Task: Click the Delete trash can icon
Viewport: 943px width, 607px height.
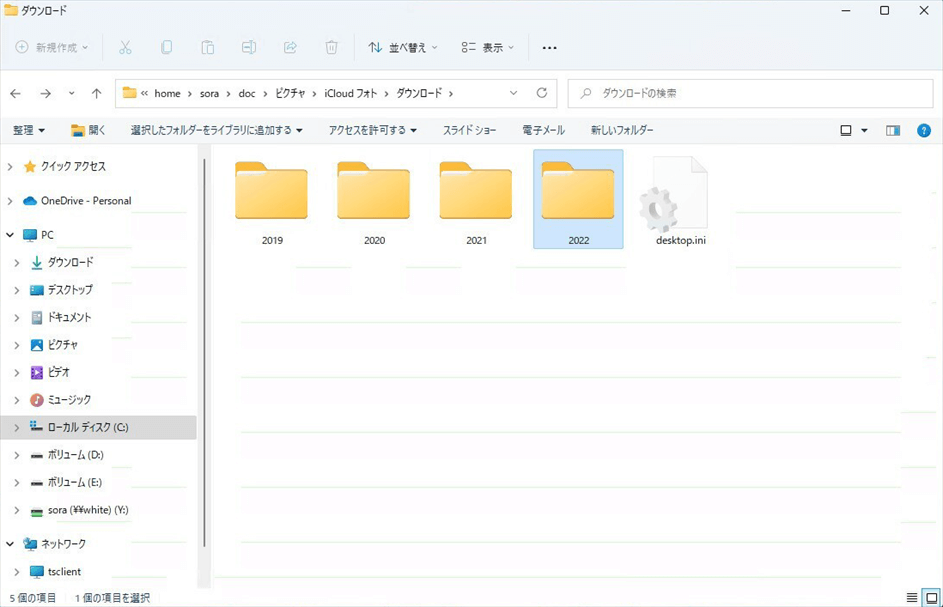Action: [x=331, y=47]
